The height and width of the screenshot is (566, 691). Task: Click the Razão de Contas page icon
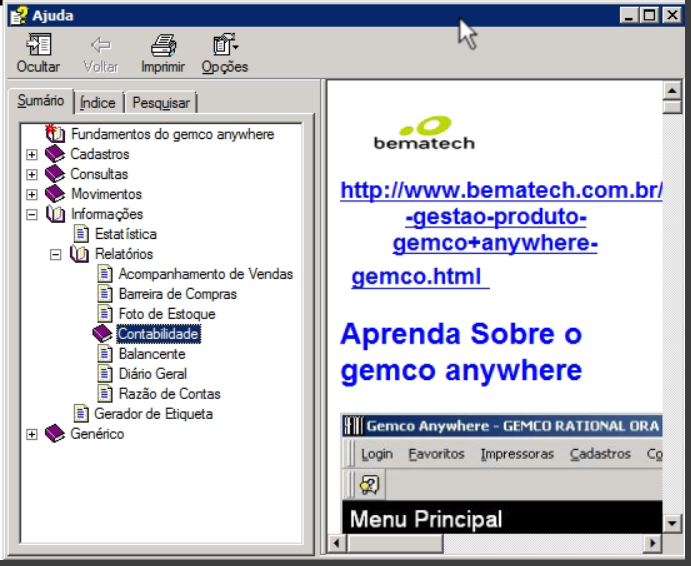pyautogui.click(x=104, y=394)
